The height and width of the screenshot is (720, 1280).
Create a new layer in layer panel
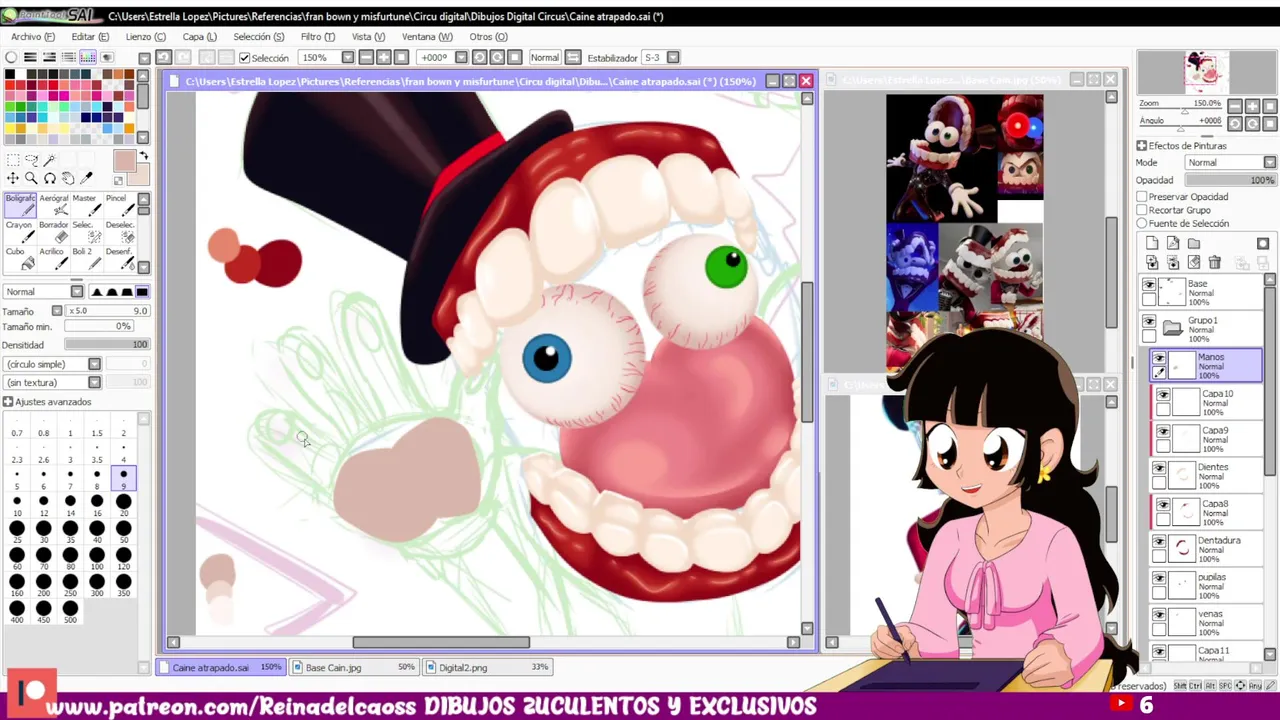click(1152, 243)
